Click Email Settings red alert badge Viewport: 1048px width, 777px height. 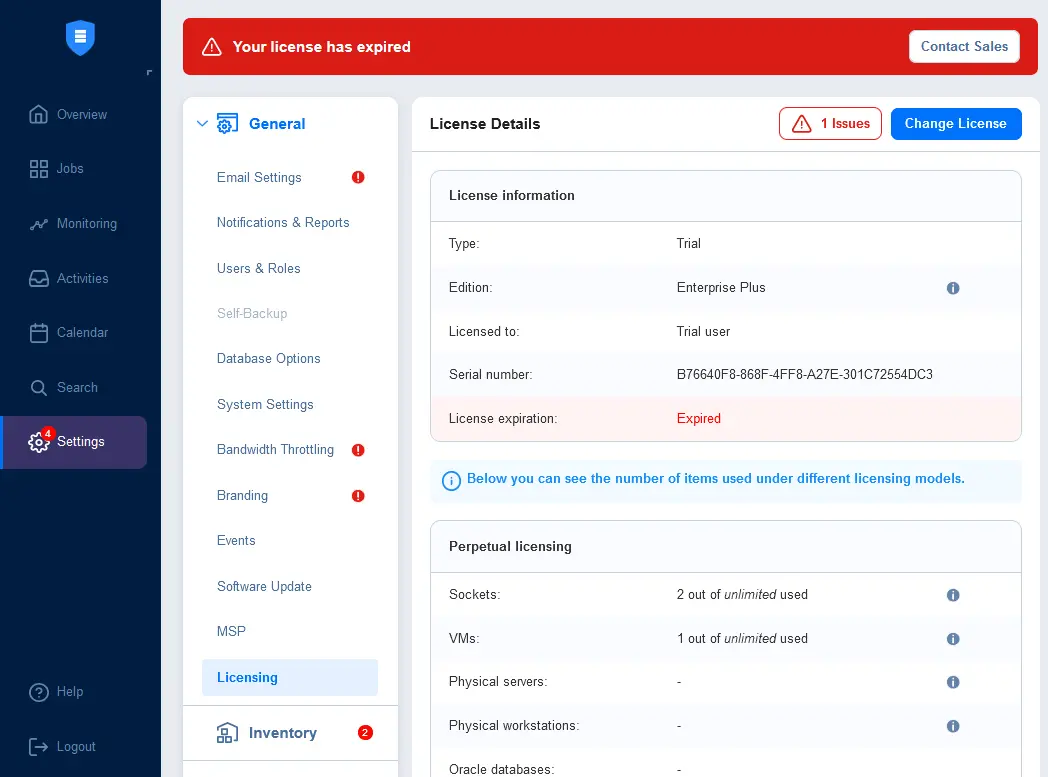coord(358,177)
